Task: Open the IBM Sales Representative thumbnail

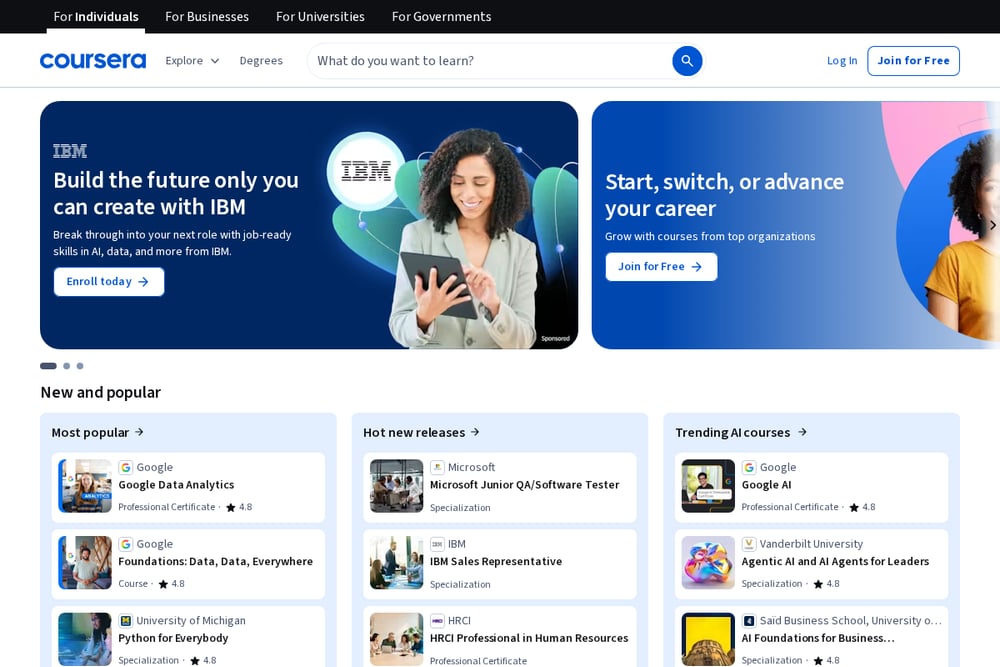Action: [x=397, y=562]
